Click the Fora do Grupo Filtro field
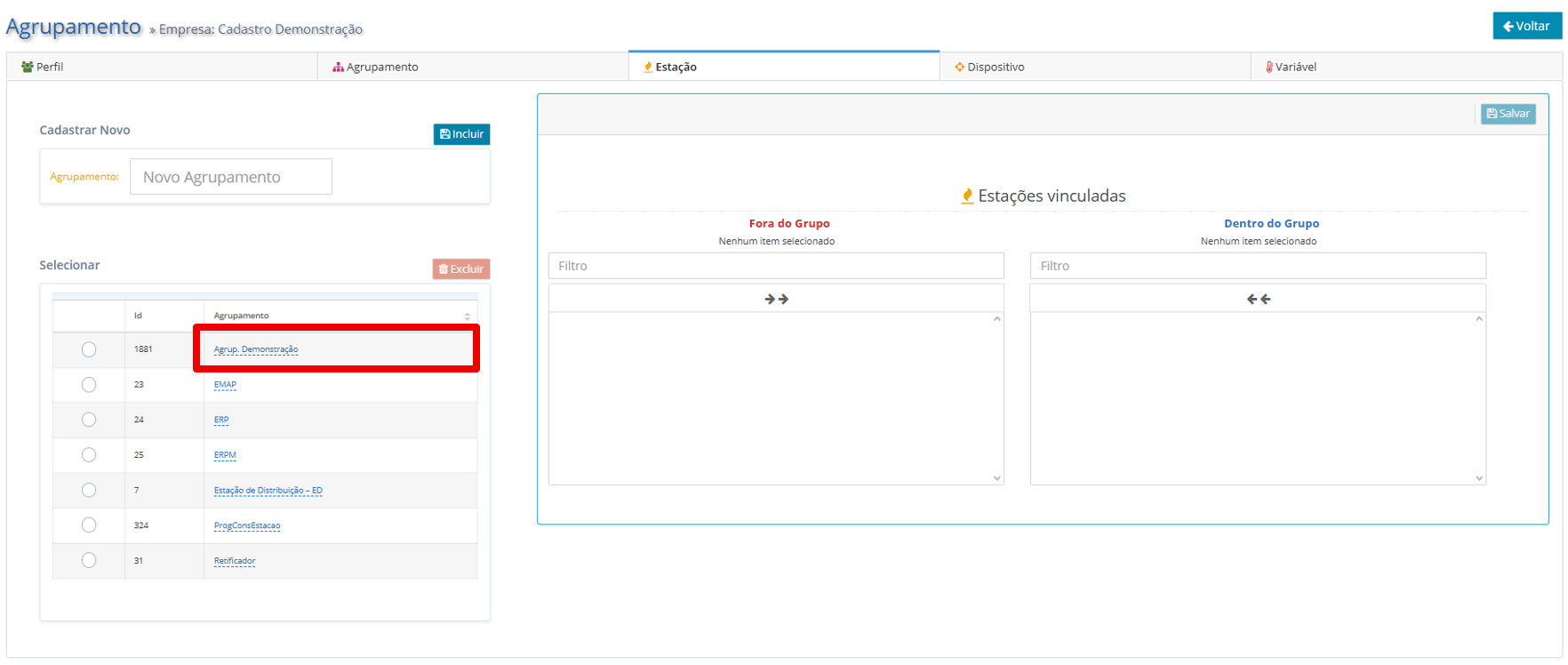This screenshot has width=1568, height=665. click(776, 266)
